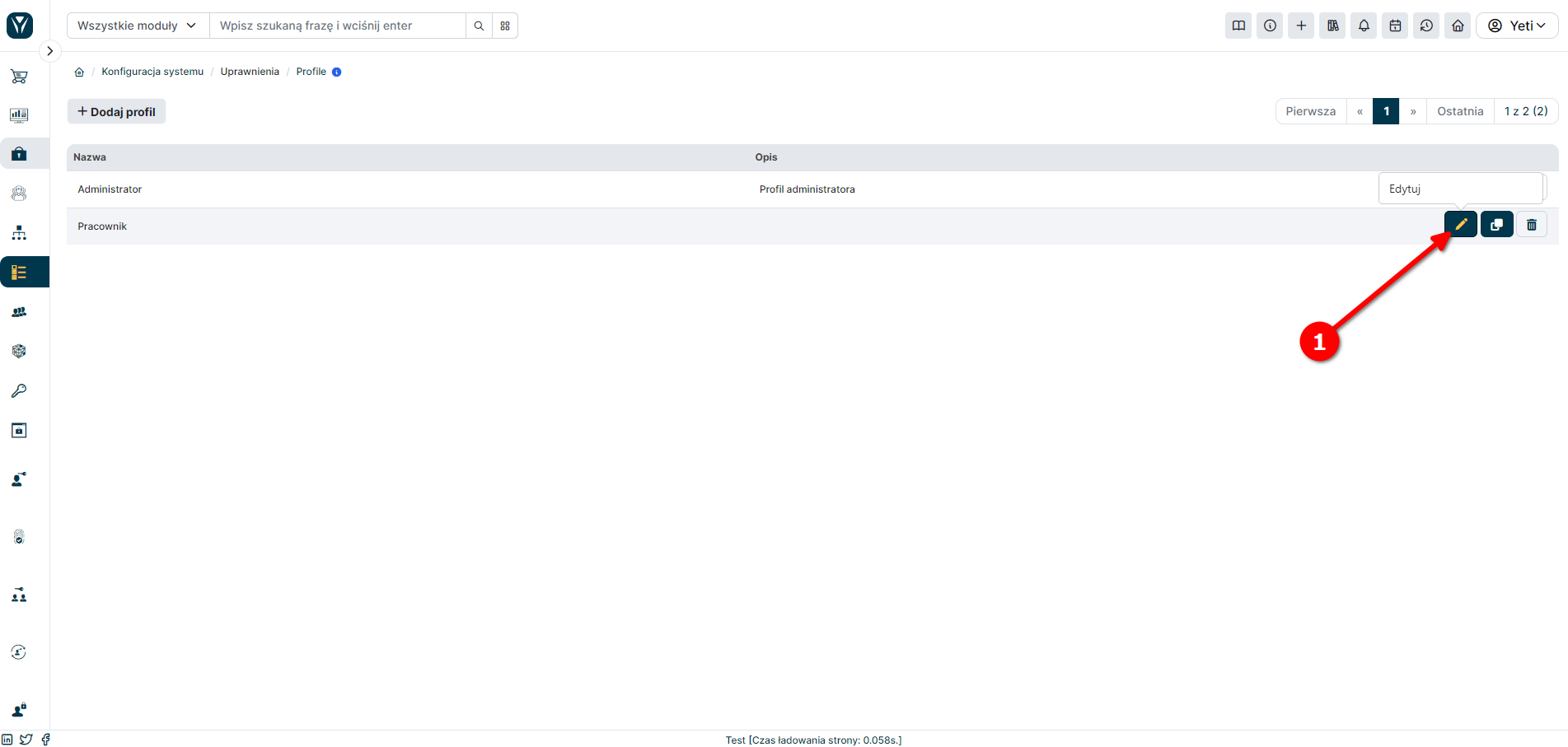Open the key sidebar icon
Image resolution: width=1568 pixels, height=747 pixels.
click(19, 390)
